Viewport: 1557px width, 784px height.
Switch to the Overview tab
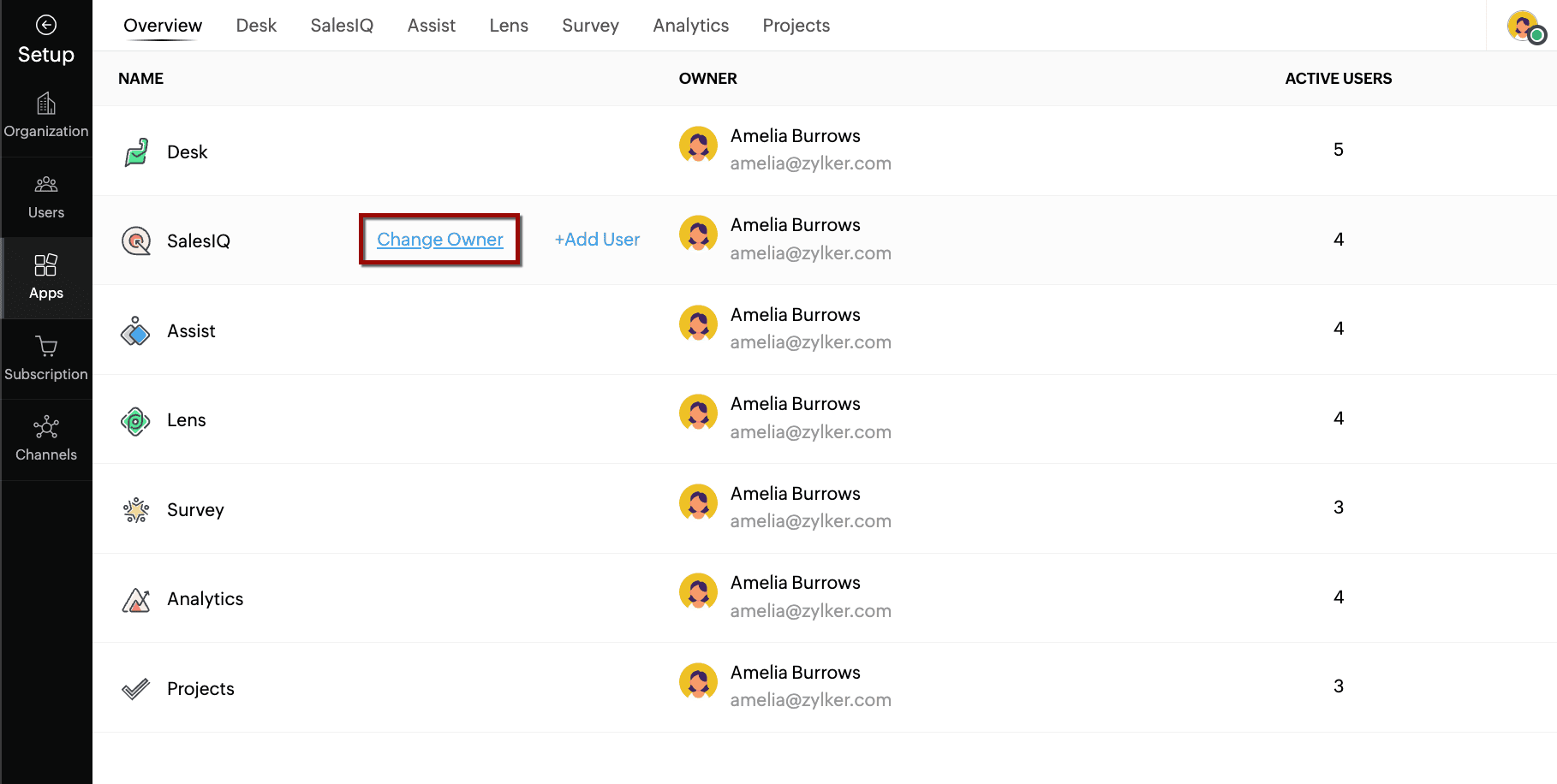click(x=163, y=26)
